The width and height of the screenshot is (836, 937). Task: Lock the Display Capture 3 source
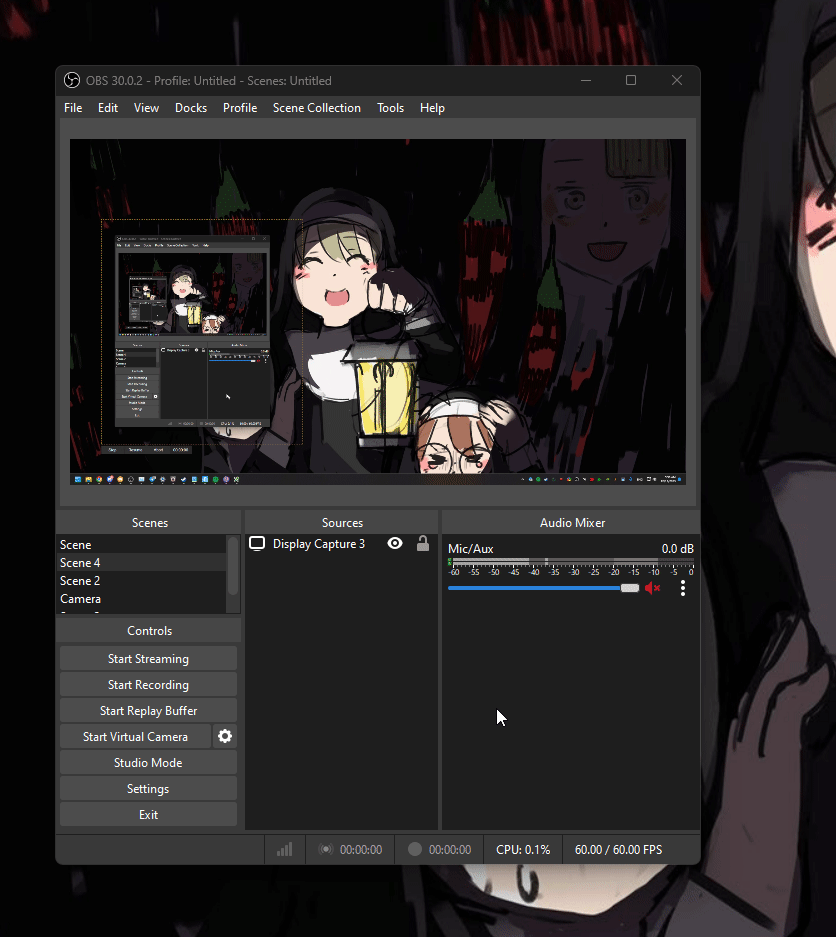coord(423,543)
